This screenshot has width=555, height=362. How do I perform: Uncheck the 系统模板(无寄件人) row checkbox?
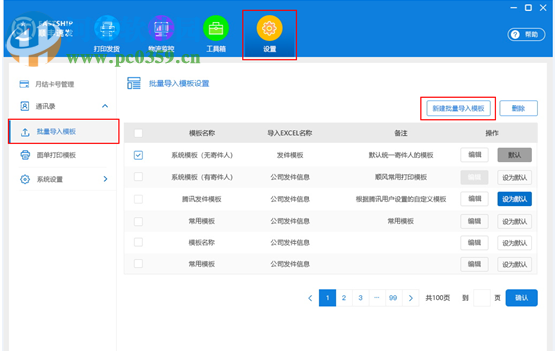click(138, 155)
